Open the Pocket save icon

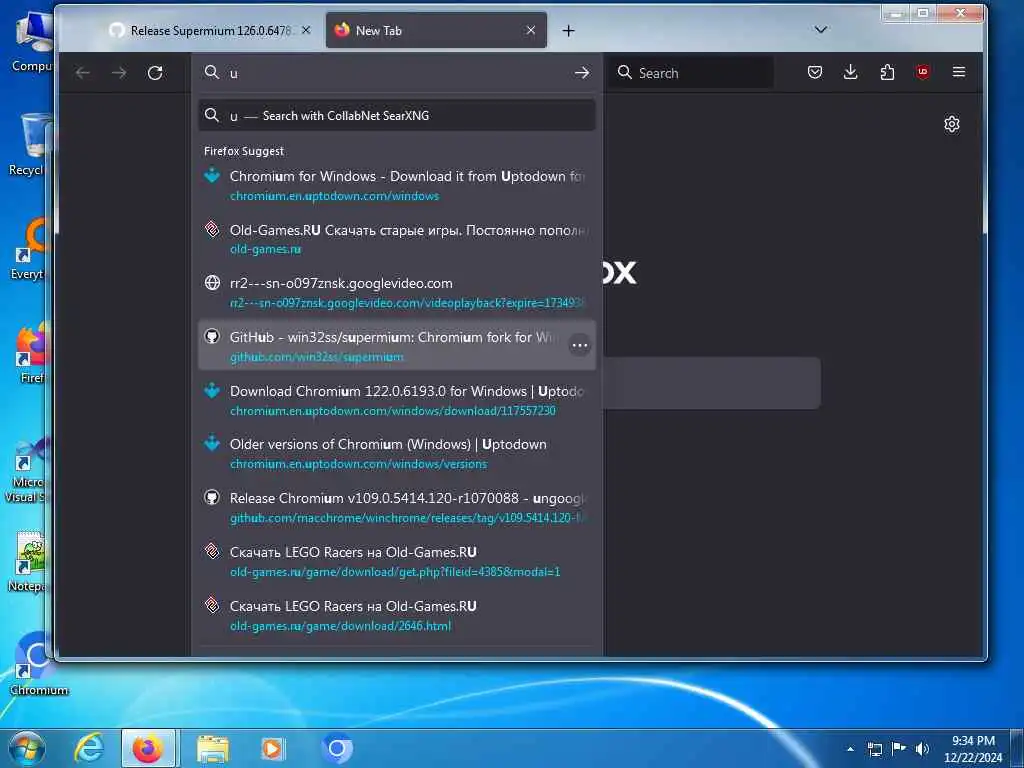(x=814, y=72)
